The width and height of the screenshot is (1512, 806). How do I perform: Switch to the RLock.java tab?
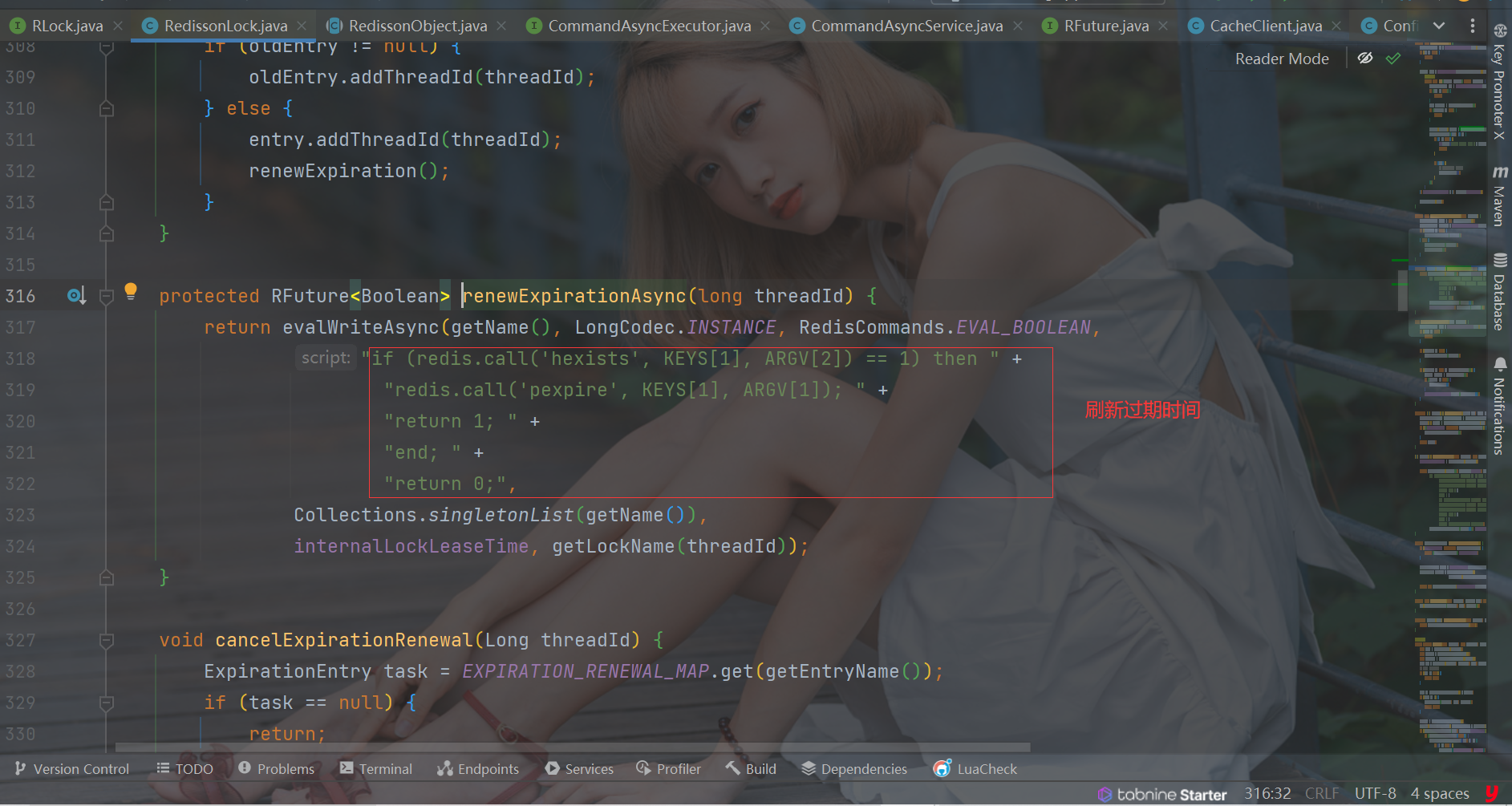pyautogui.click(x=67, y=26)
